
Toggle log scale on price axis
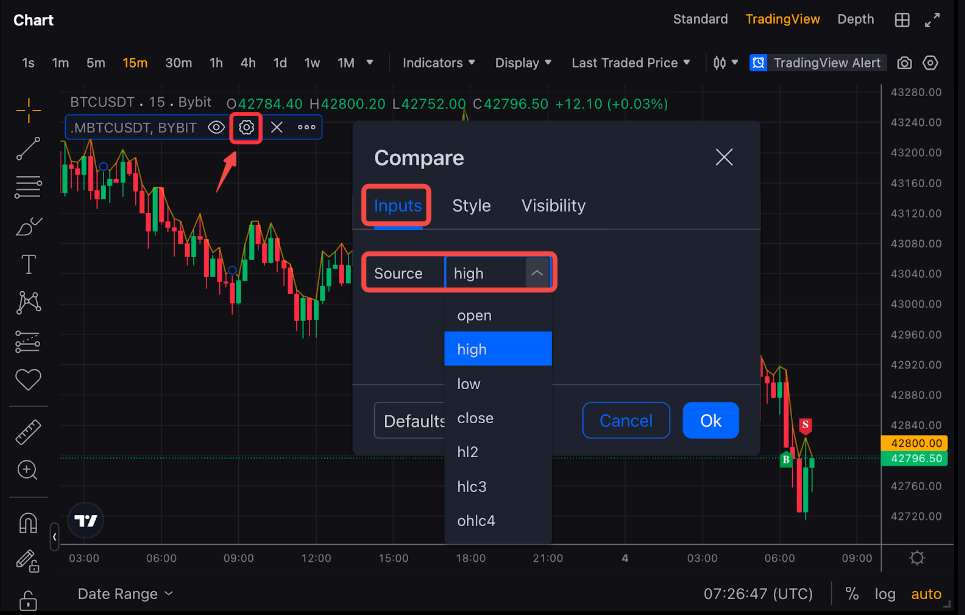point(885,594)
